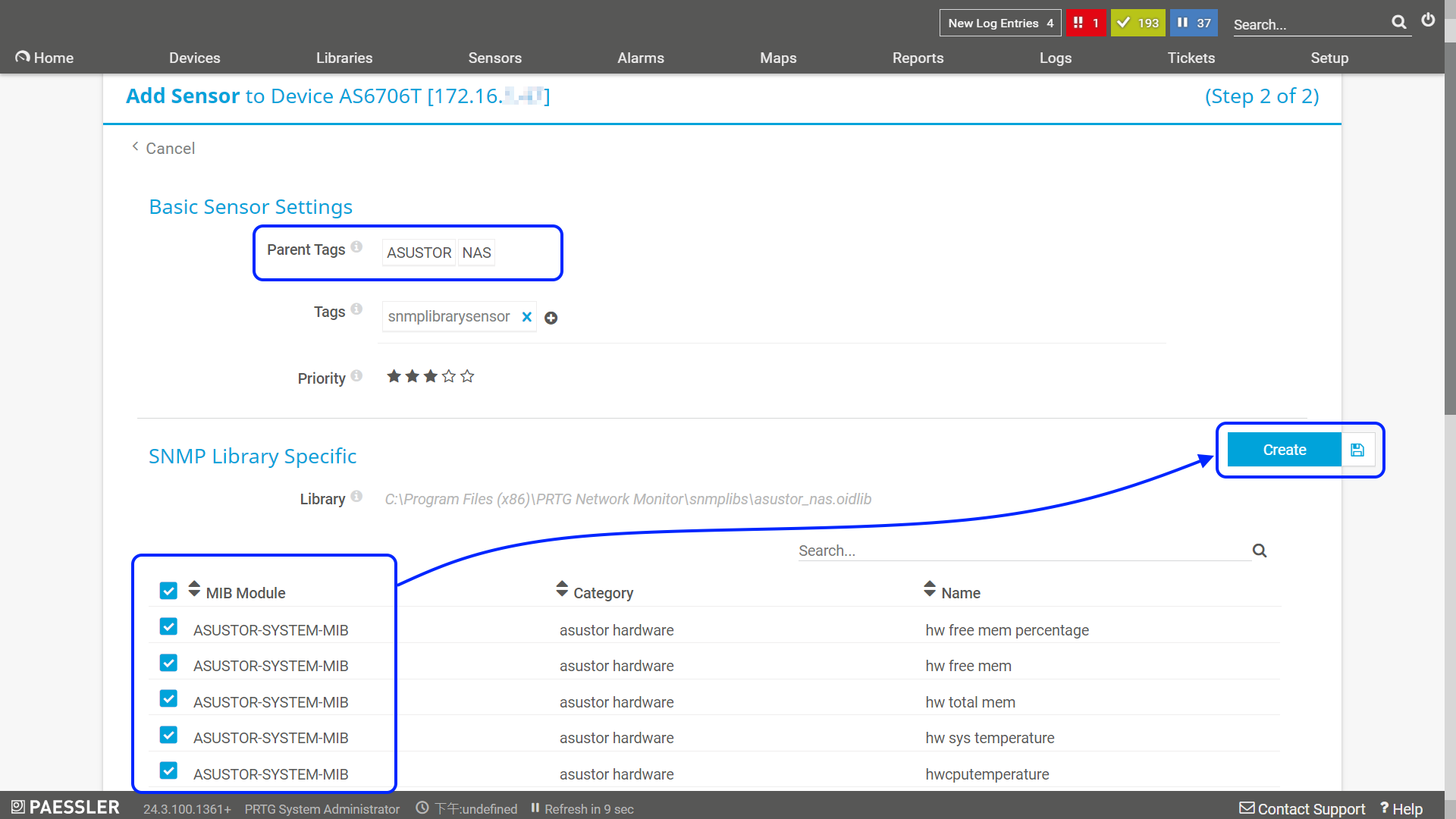Click the global search magnifier icon

(x=1399, y=23)
